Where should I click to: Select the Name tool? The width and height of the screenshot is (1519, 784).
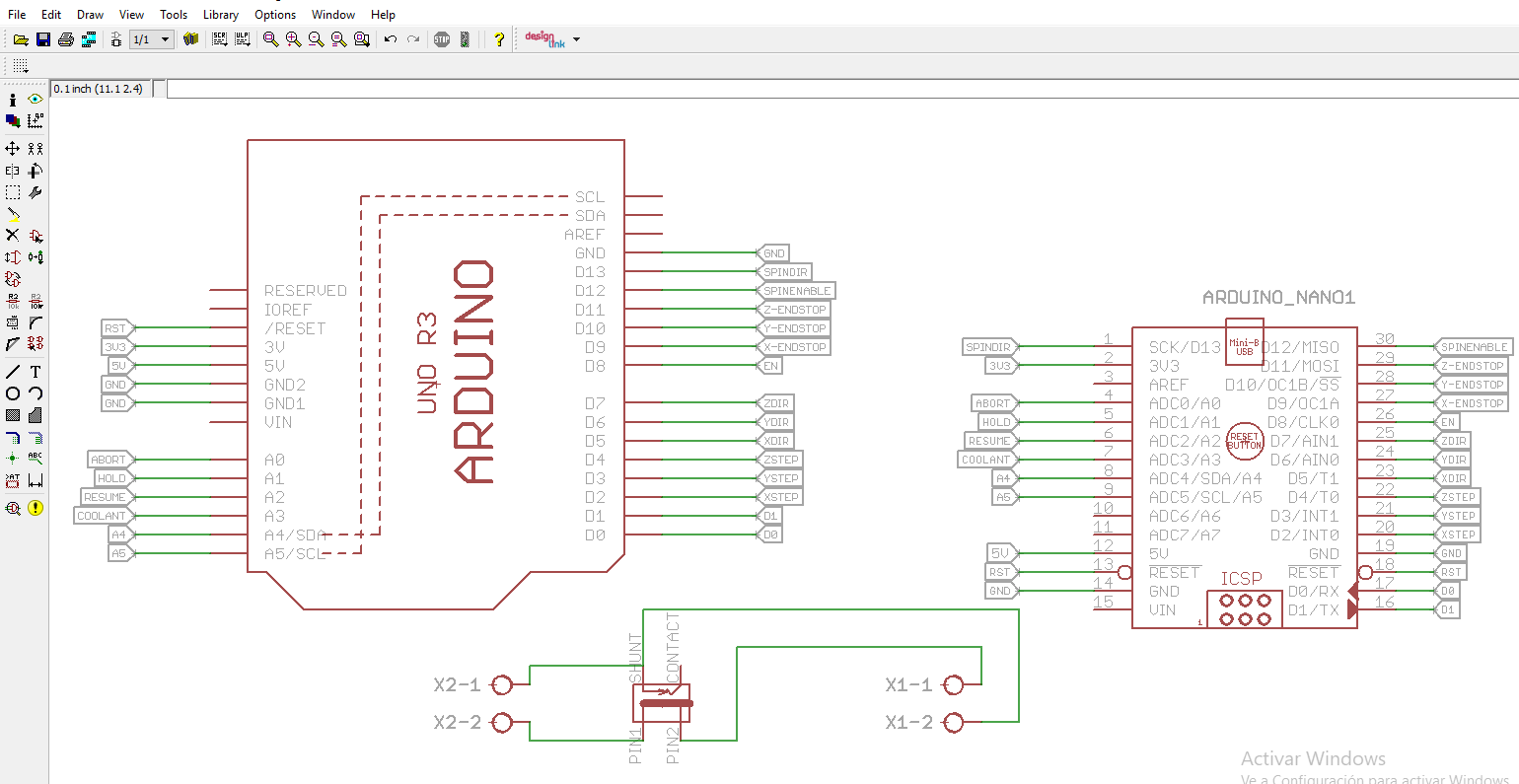tap(13, 301)
